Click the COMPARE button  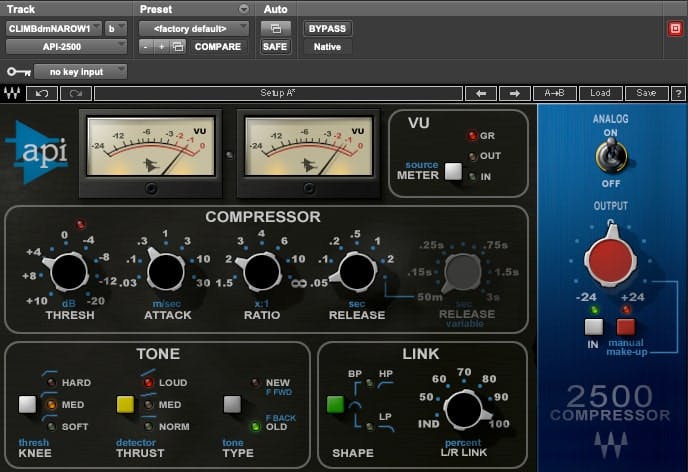pos(218,47)
